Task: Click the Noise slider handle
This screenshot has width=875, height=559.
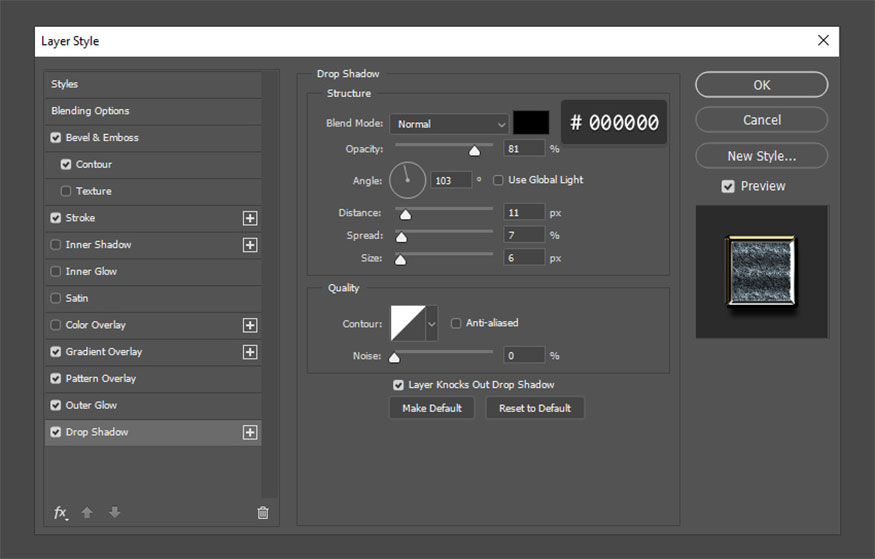Action: coord(394,358)
